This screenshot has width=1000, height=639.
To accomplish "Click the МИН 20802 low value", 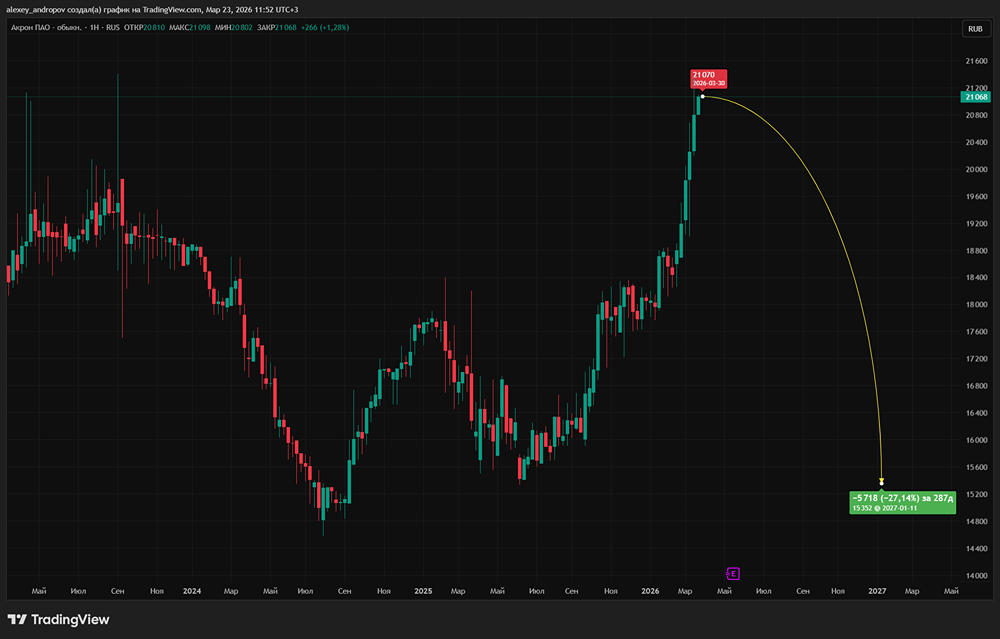I will [233, 27].
